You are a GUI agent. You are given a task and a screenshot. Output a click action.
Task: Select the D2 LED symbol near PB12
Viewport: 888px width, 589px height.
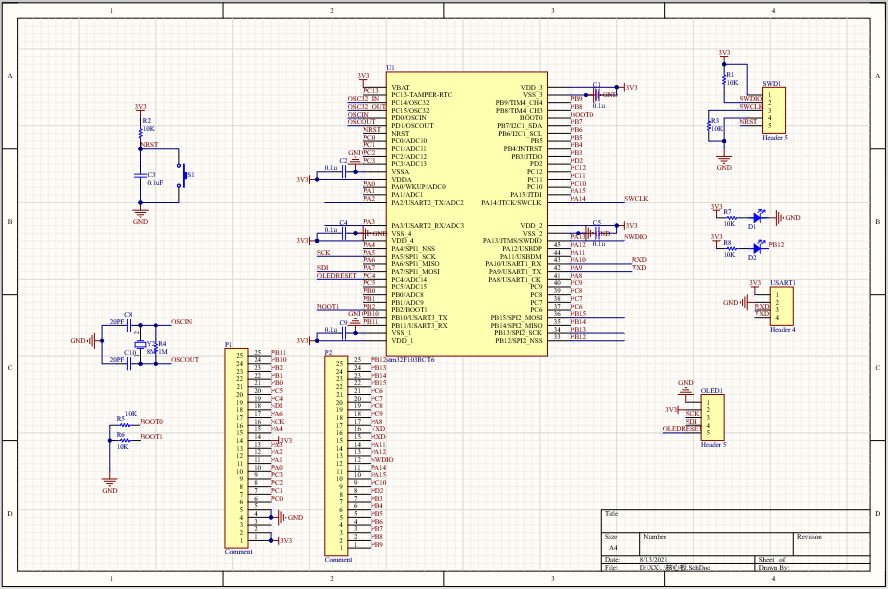click(758, 247)
